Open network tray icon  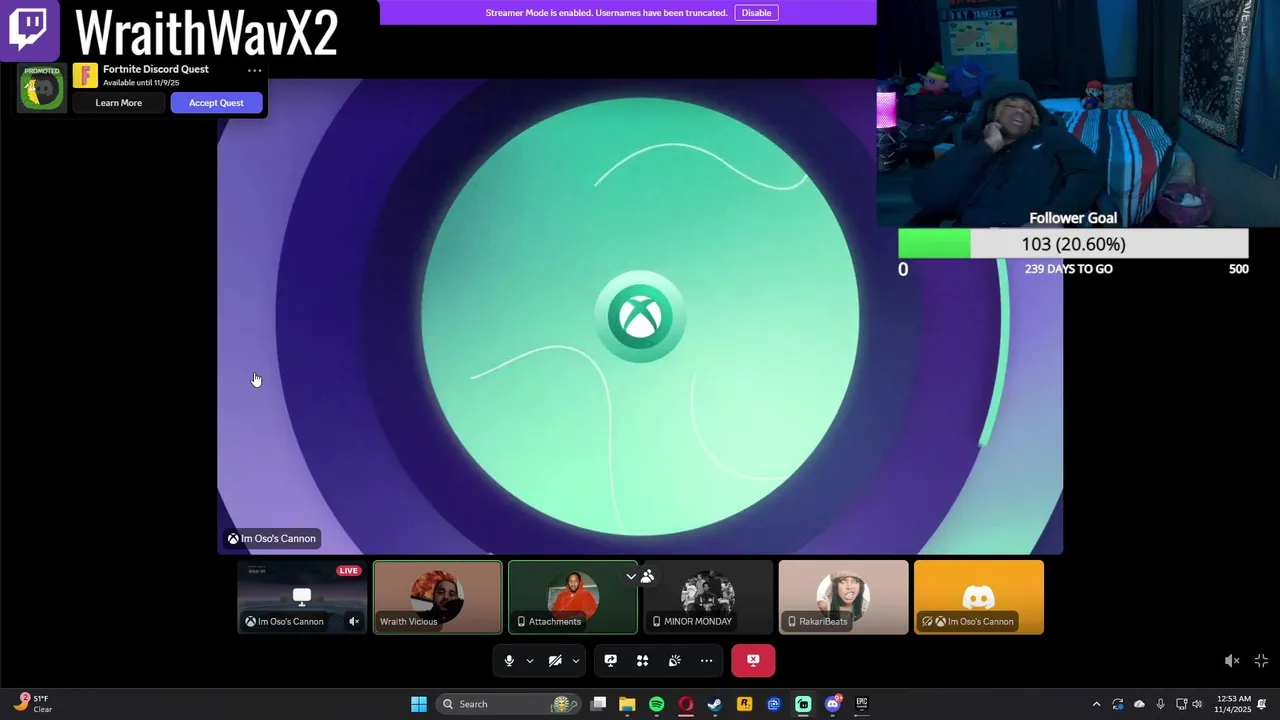[x=1181, y=704]
